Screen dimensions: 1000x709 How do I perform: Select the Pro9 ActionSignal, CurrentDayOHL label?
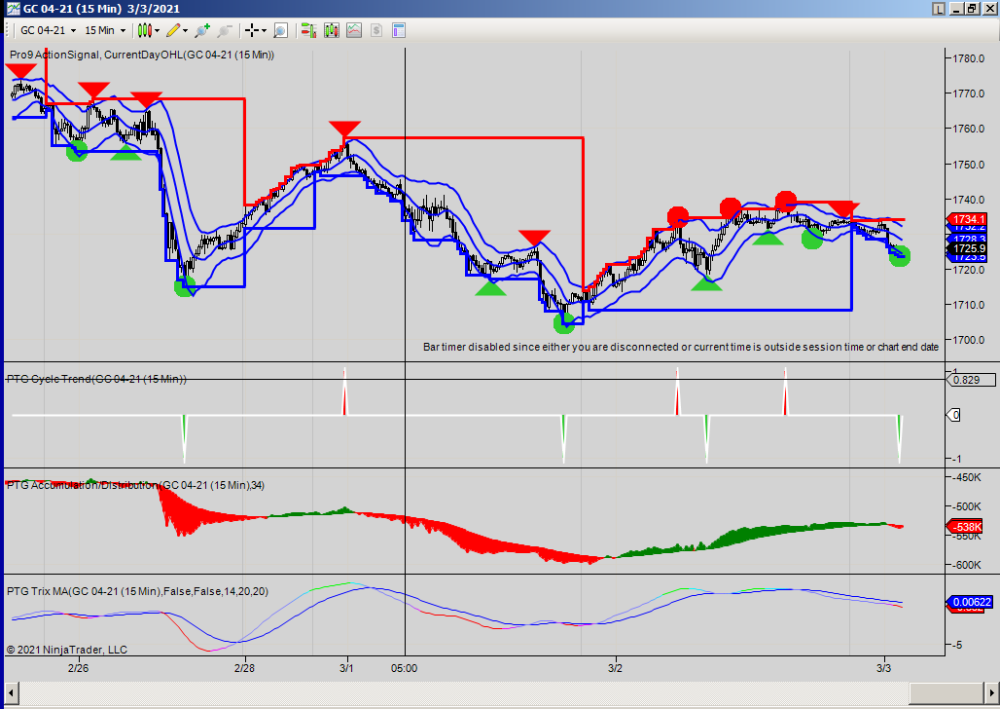pyautogui.click(x=142, y=55)
